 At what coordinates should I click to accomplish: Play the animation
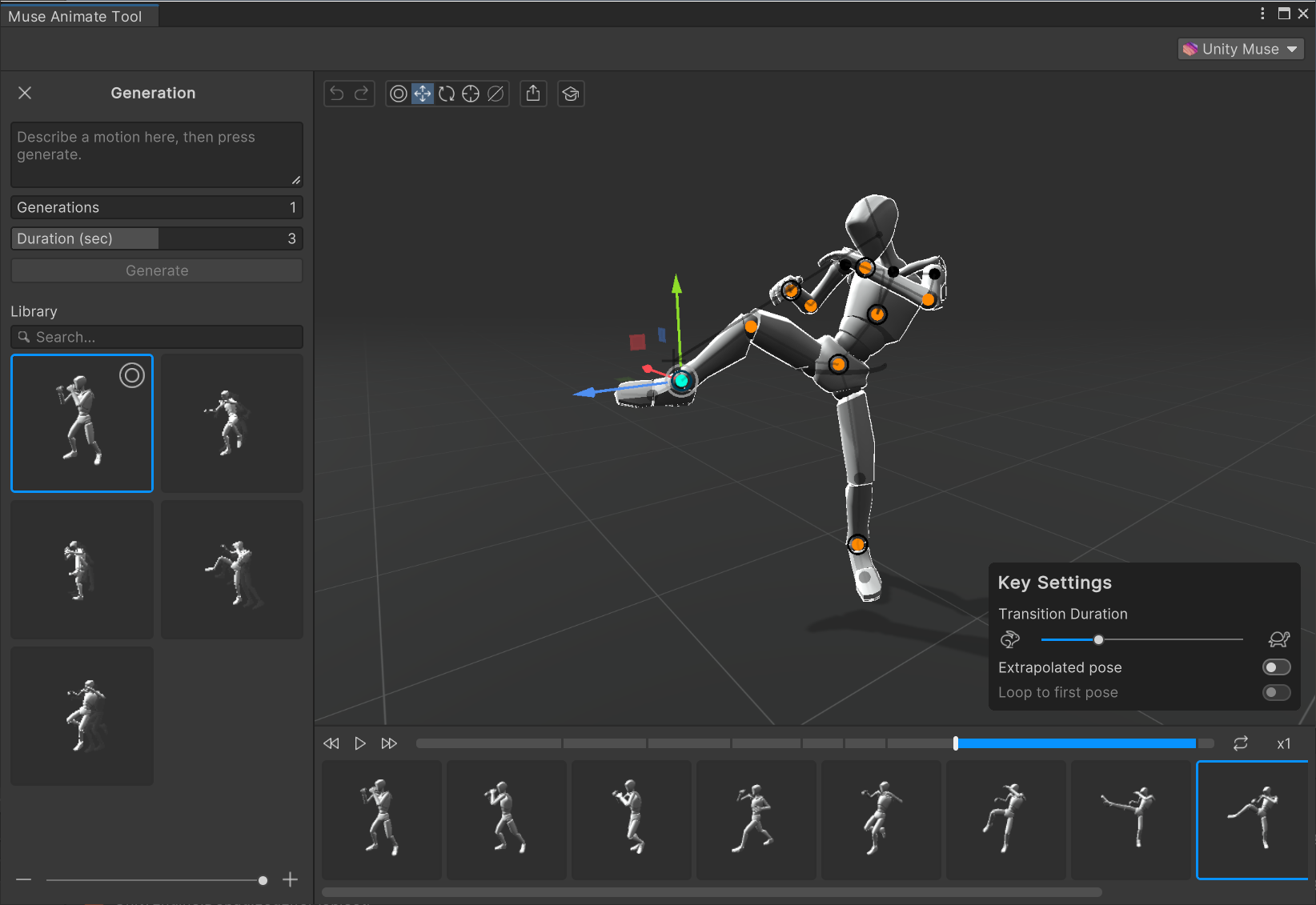(x=360, y=743)
